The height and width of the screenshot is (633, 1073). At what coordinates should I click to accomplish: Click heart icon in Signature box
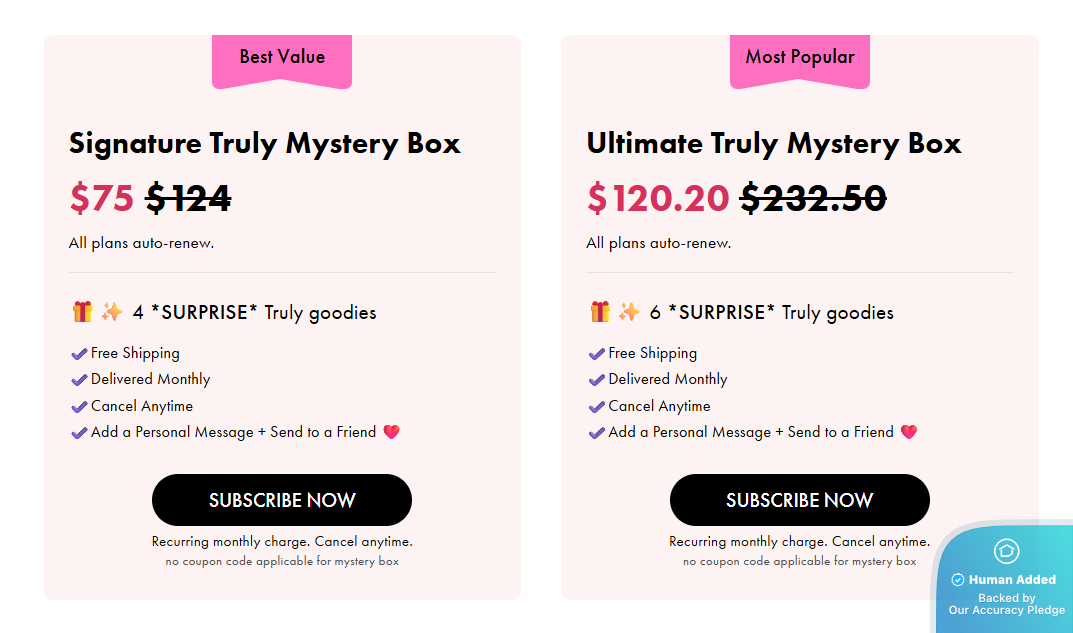tap(391, 432)
